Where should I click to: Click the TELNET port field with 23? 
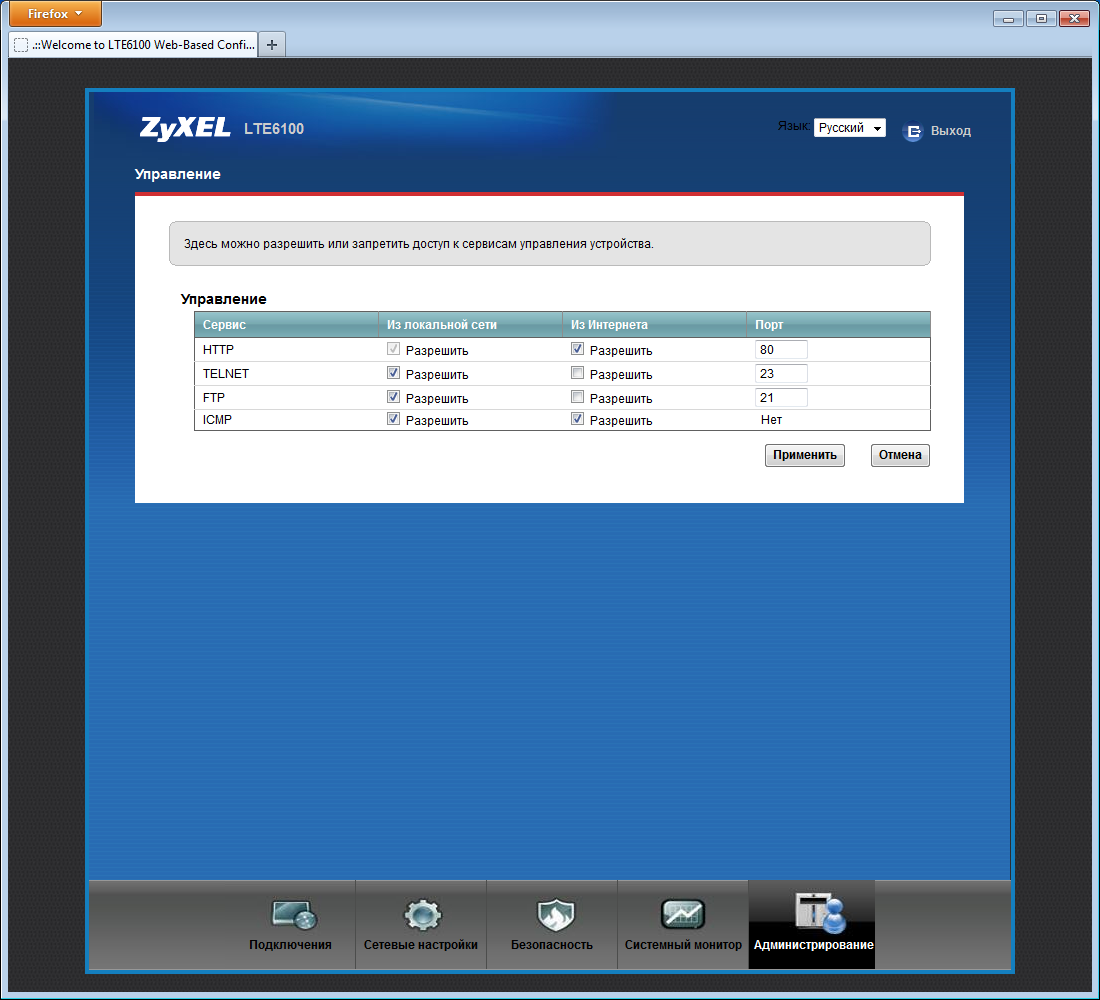780,374
